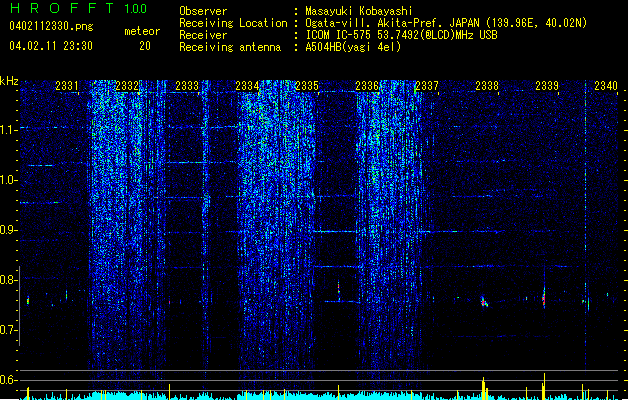
Task: Click the Receiver field label
Action: click(x=203, y=35)
